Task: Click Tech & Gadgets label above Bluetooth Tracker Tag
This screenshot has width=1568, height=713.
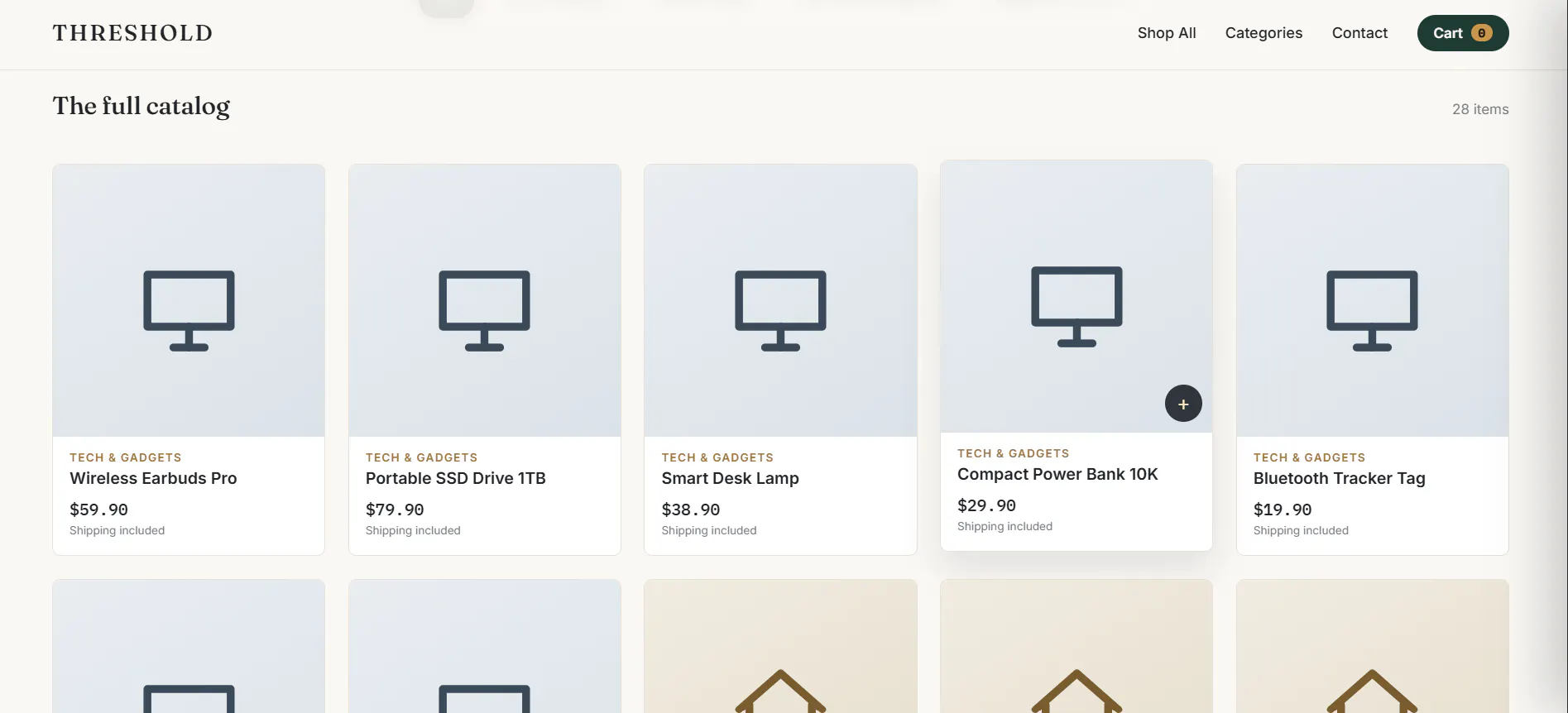Action: [1309, 457]
